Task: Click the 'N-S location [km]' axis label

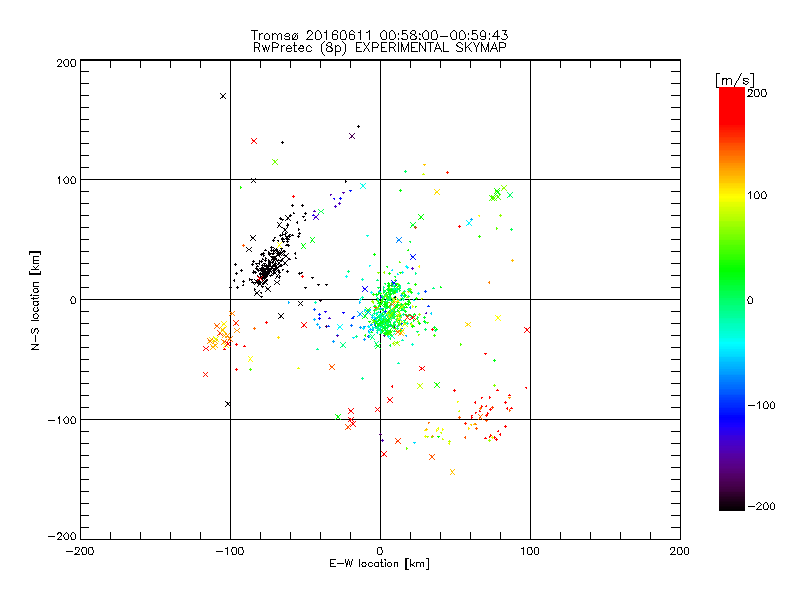Action: (35, 301)
